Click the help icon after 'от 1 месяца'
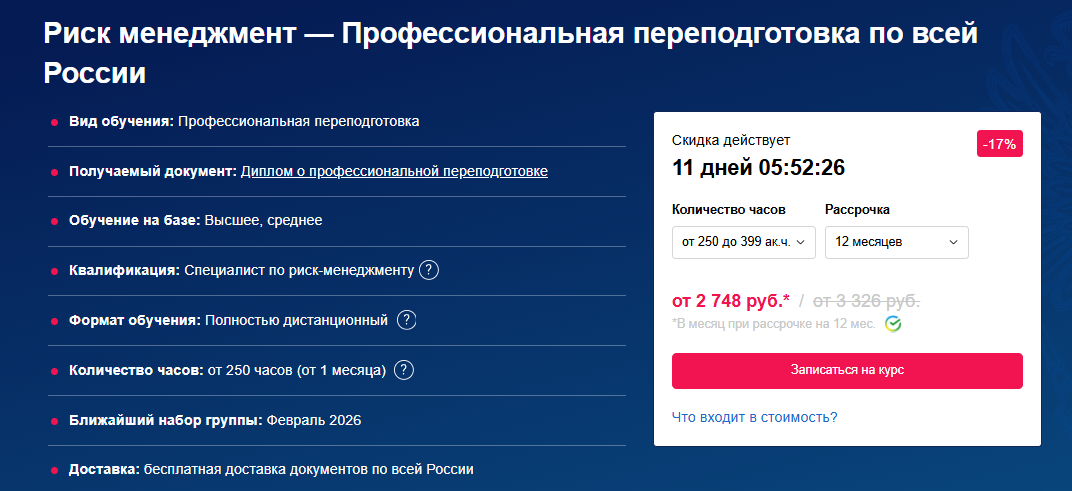The image size is (1072, 491). [404, 371]
